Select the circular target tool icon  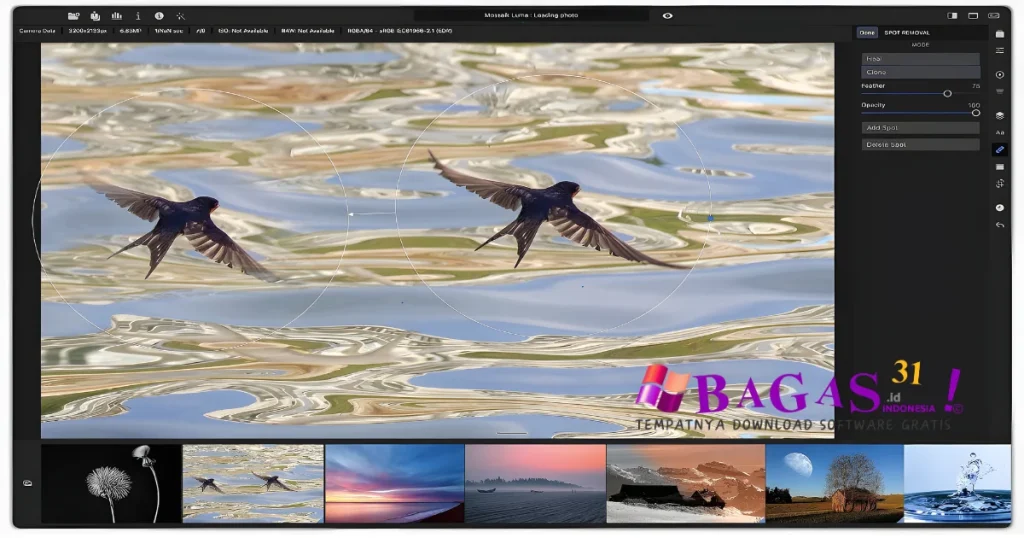[x=1000, y=75]
